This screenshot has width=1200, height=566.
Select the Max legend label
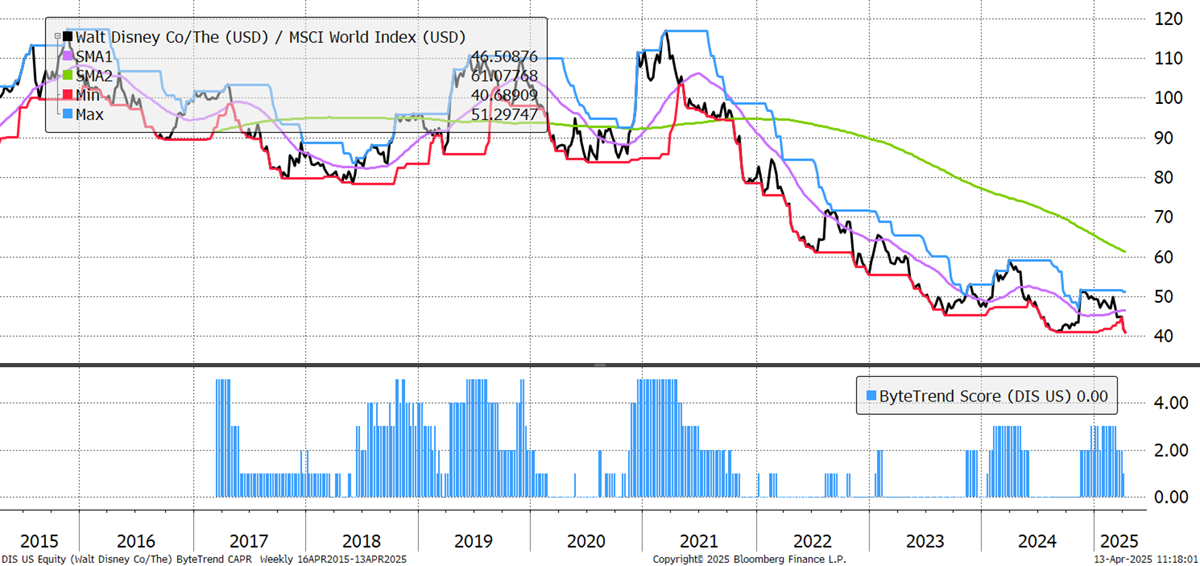pos(92,114)
